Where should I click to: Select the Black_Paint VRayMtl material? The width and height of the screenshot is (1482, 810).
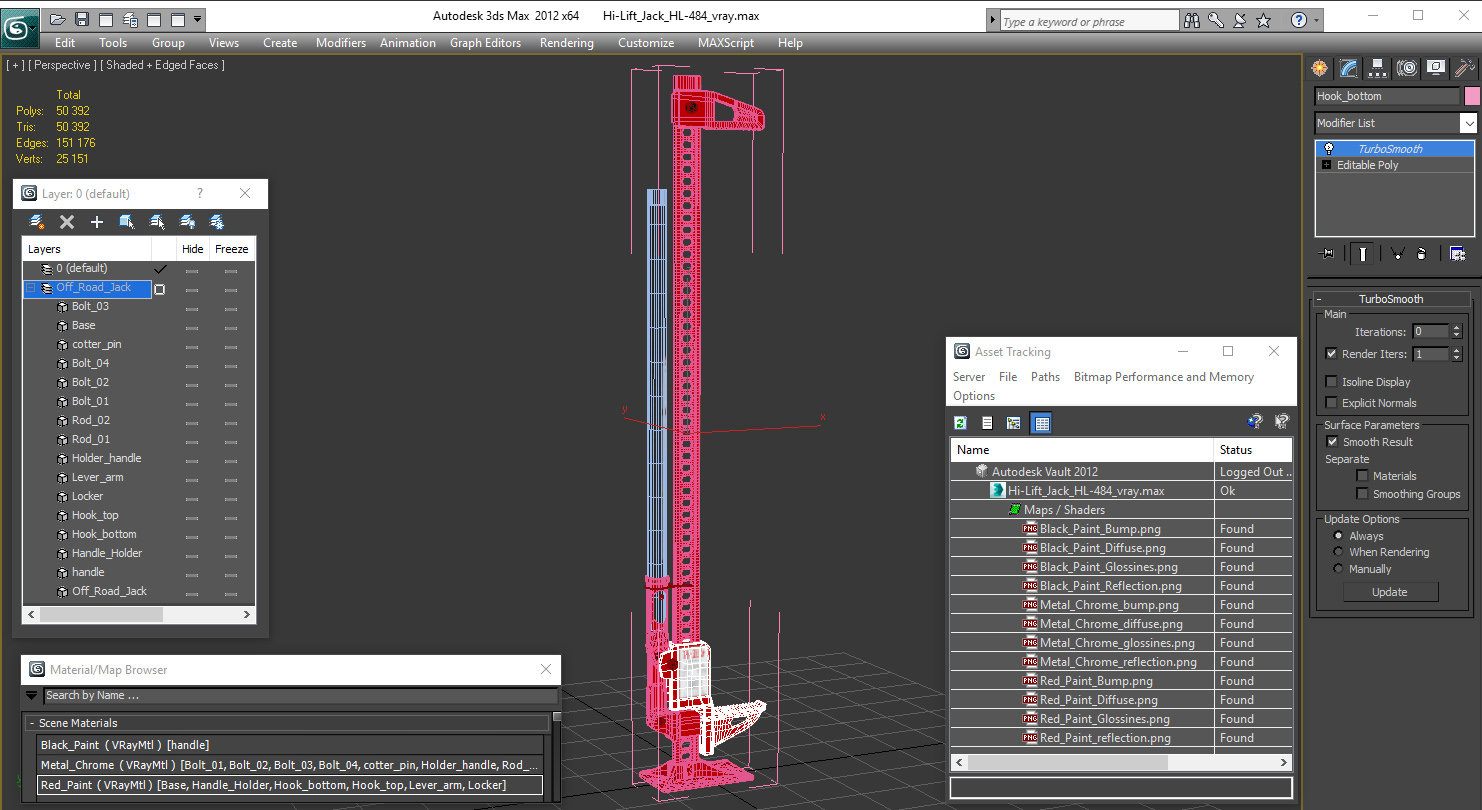point(291,745)
